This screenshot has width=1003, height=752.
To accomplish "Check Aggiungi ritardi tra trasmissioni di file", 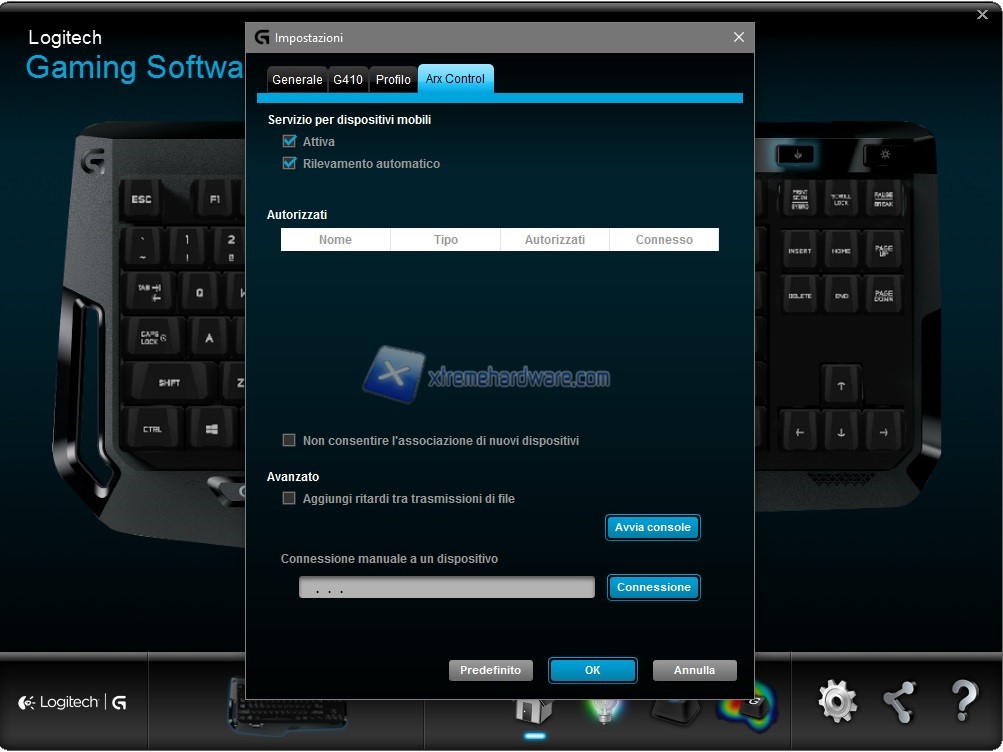I will click(290, 499).
